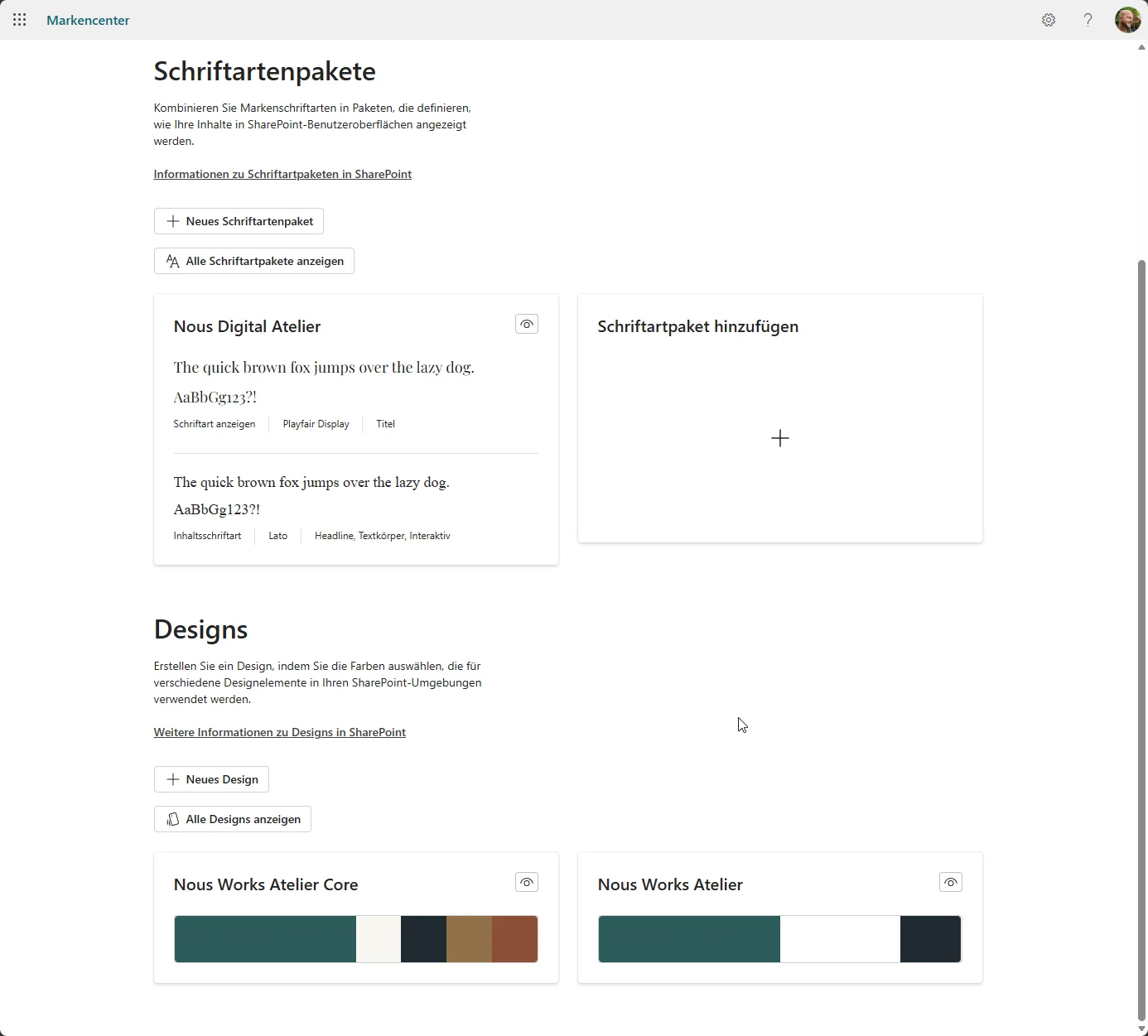
Task: Click the Alle Schriftartpakete anzeigen button
Action: tap(254, 261)
